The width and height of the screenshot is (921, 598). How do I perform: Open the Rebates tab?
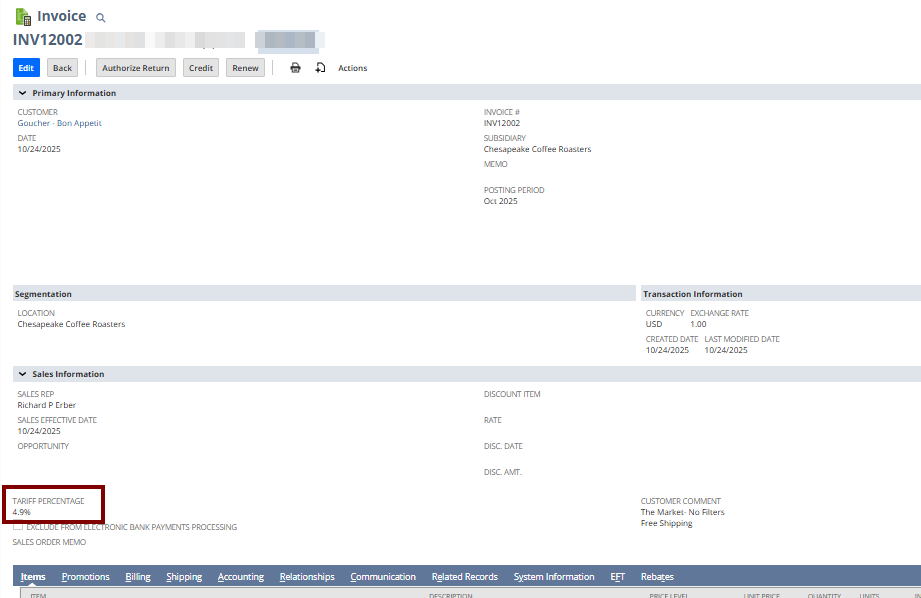pos(657,577)
